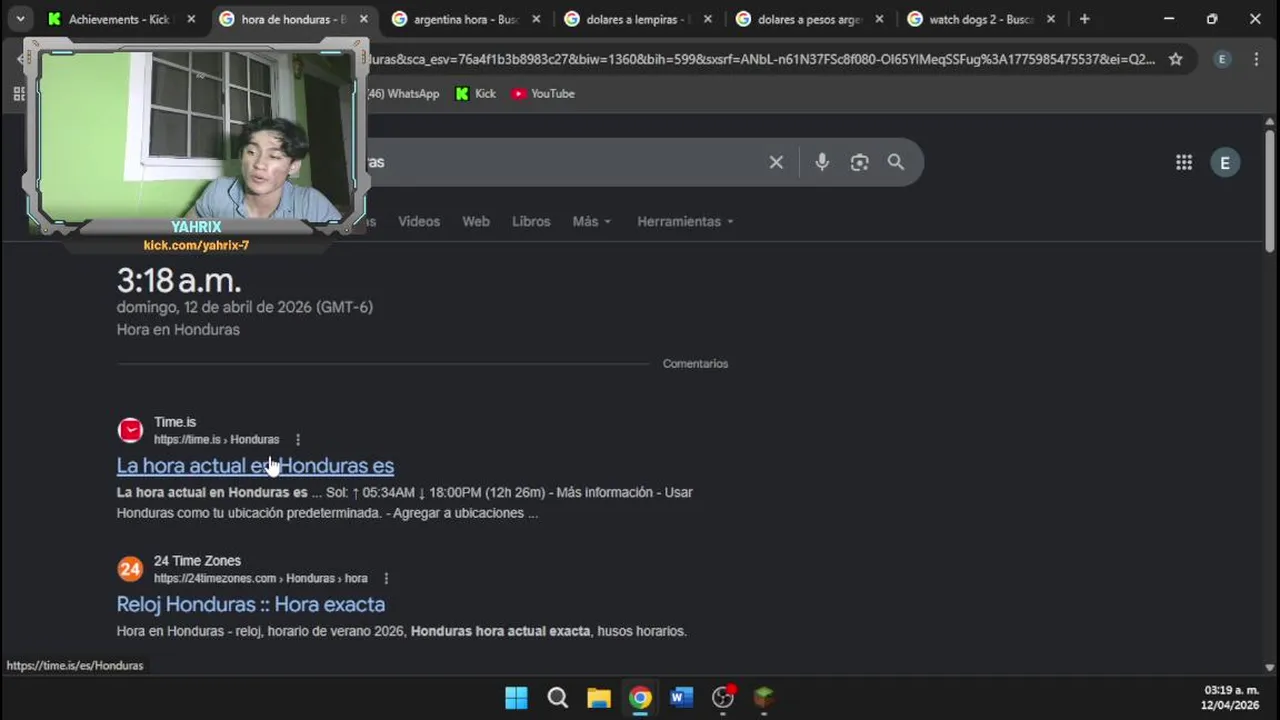Switch to the dolares a lempiras tab

pos(638,19)
